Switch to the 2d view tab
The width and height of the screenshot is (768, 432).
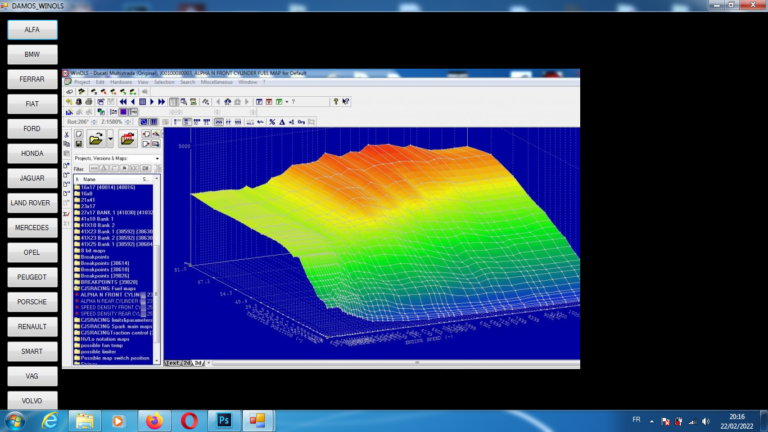pyautogui.click(x=187, y=363)
